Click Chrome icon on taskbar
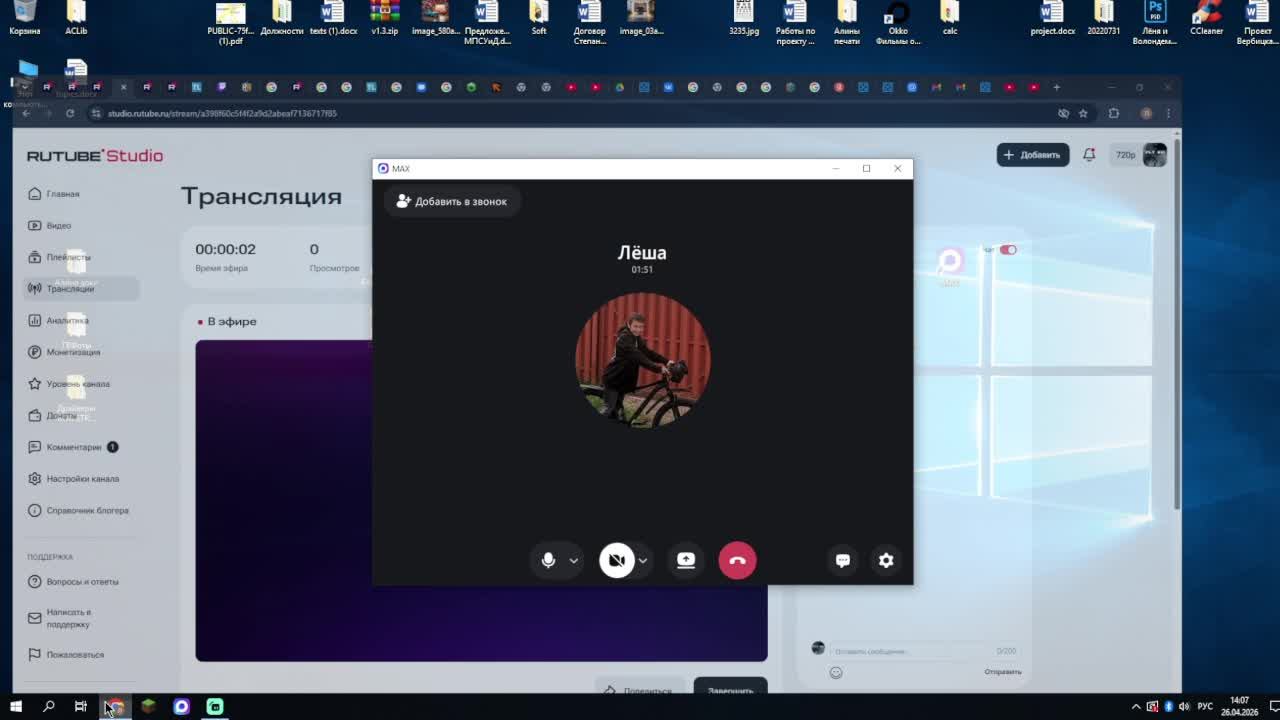 (115, 707)
